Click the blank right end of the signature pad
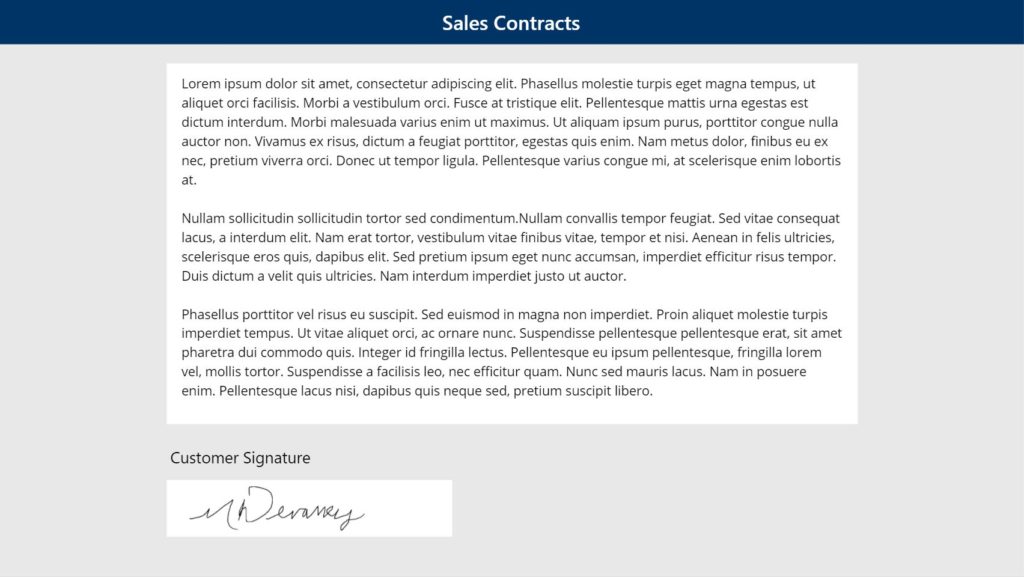This screenshot has height=577, width=1024. (411, 508)
